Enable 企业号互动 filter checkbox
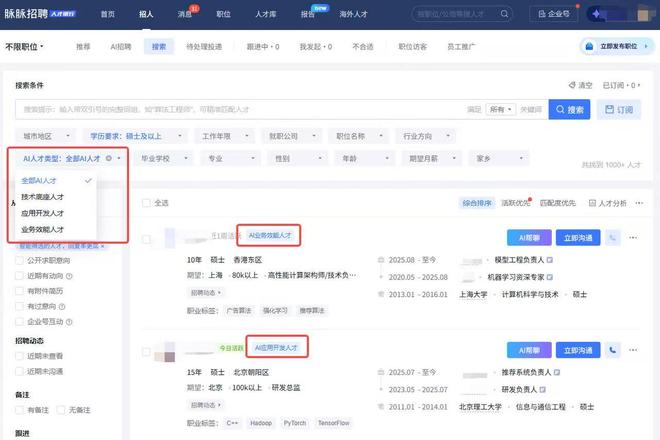Image resolution: width=660 pixels, height=440 pixels. click(19, 322)
